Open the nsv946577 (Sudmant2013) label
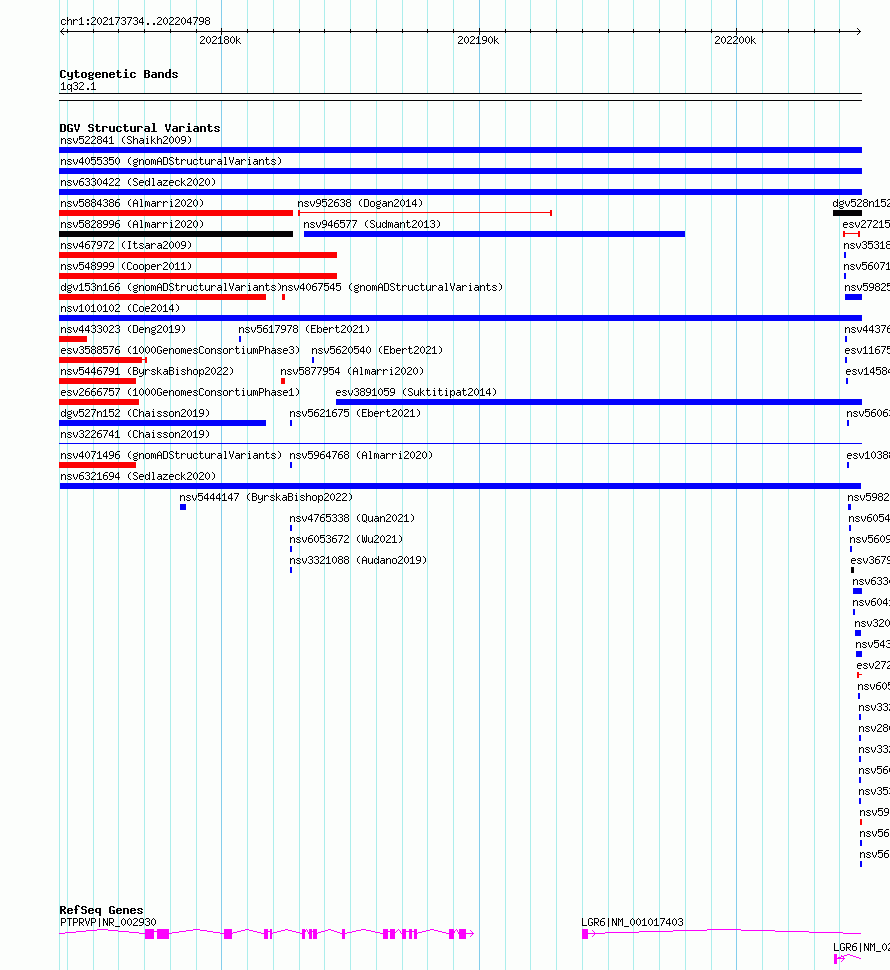 (x=372, y=225)
